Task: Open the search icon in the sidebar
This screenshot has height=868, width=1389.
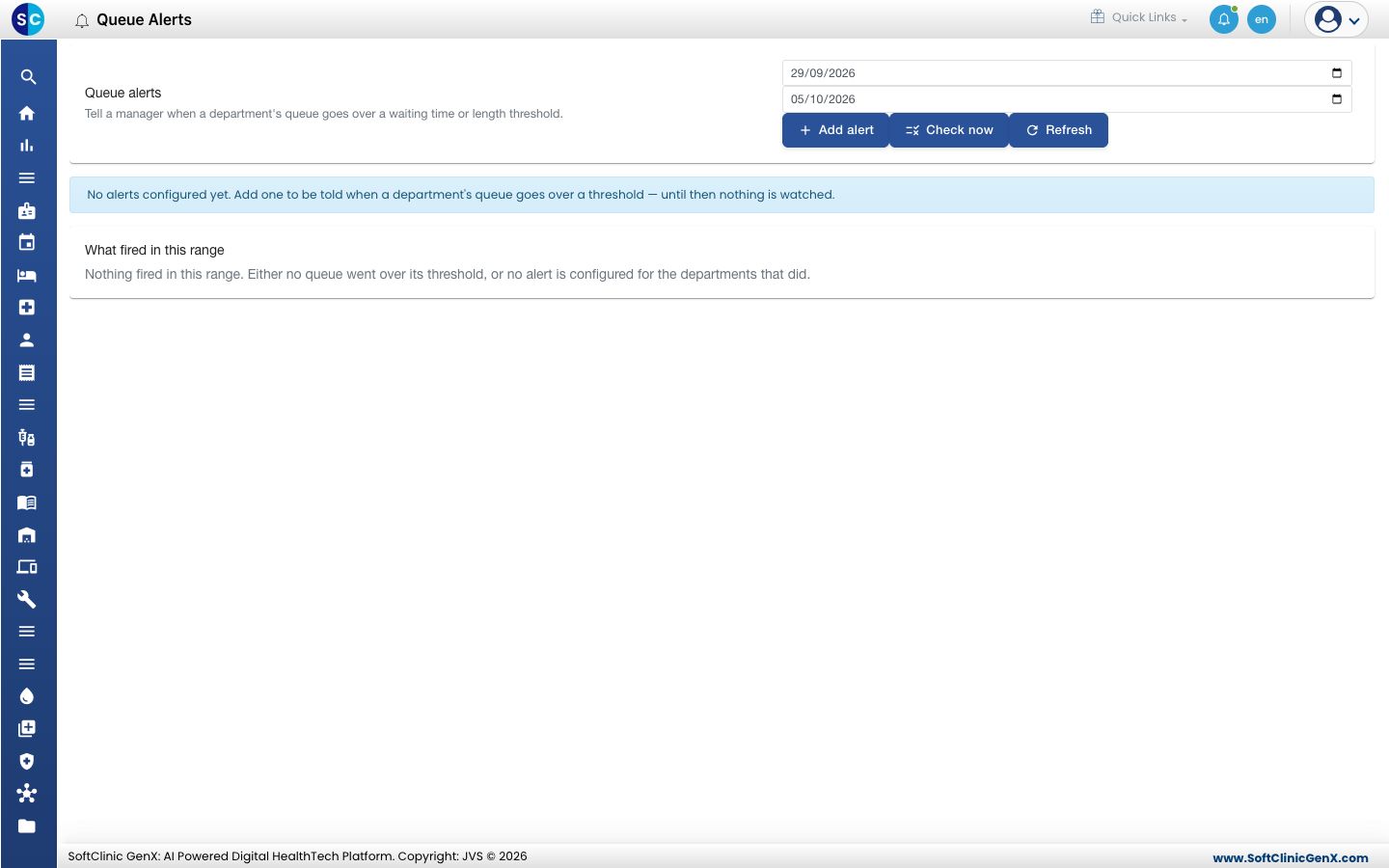Action: (28, 77)
